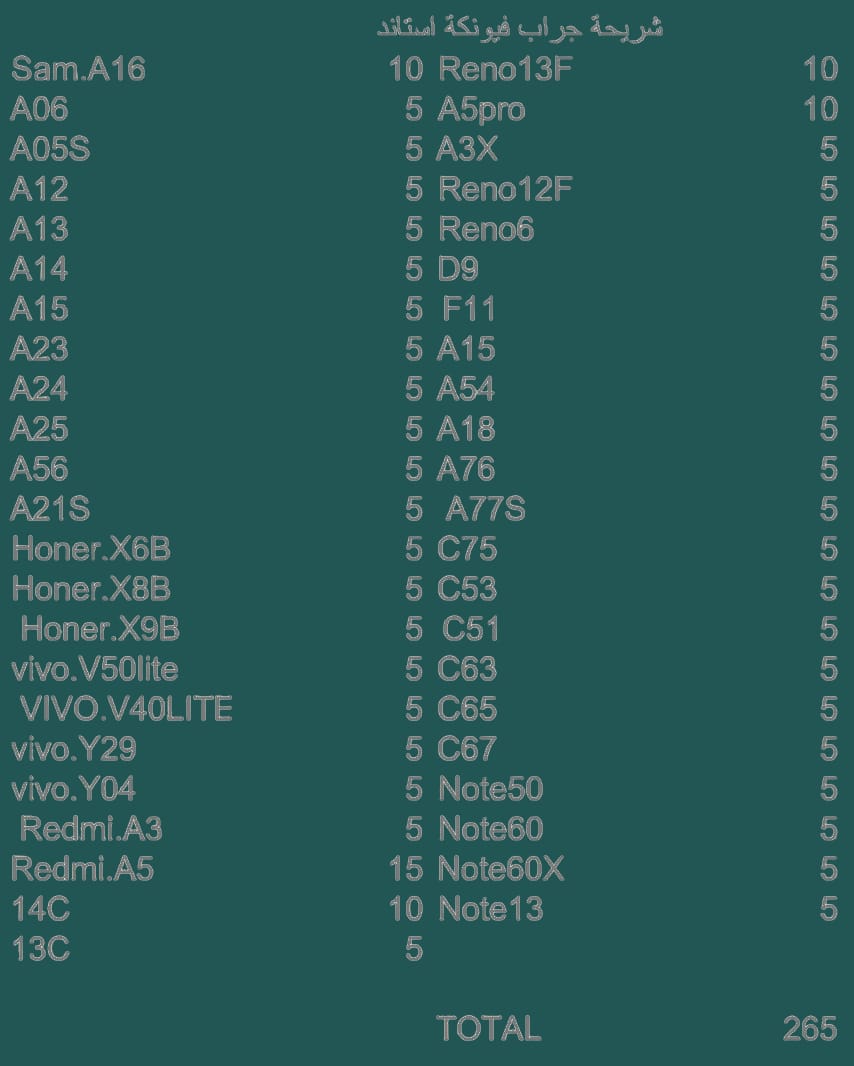Click the vivo.V50lite item
Screen dimensions: 854x1066
95,669
